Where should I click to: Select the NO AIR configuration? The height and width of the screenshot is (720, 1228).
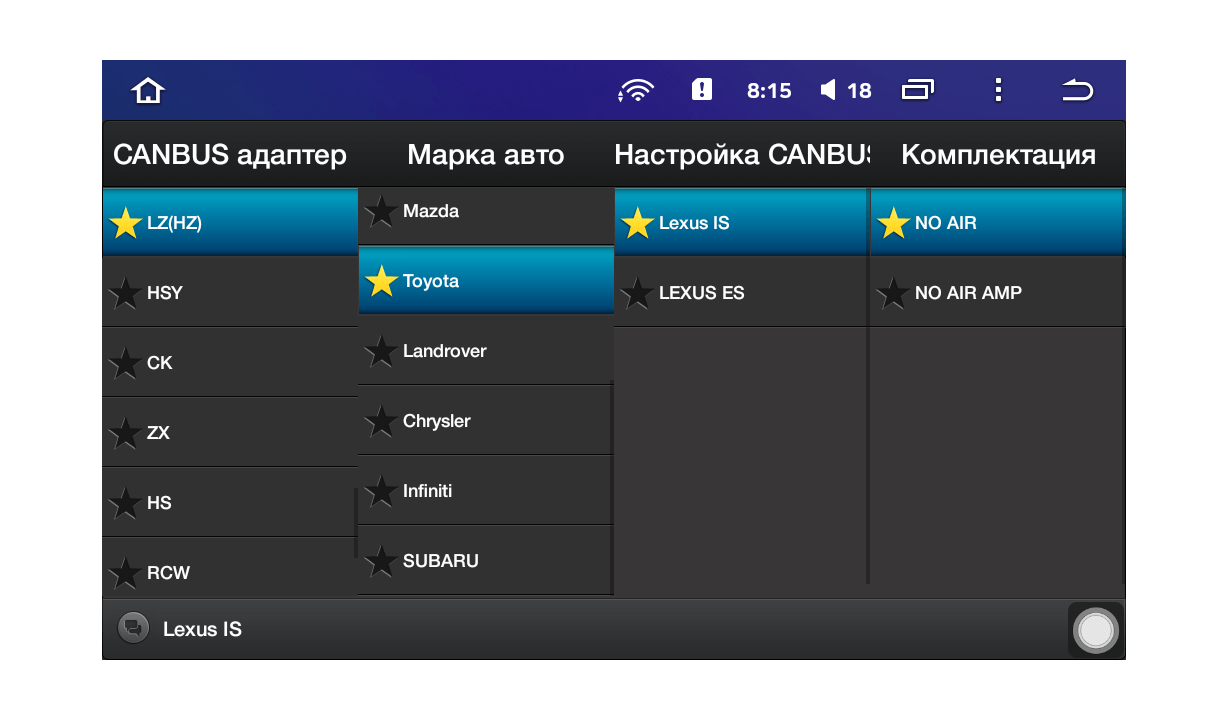[x=998, y=222]
